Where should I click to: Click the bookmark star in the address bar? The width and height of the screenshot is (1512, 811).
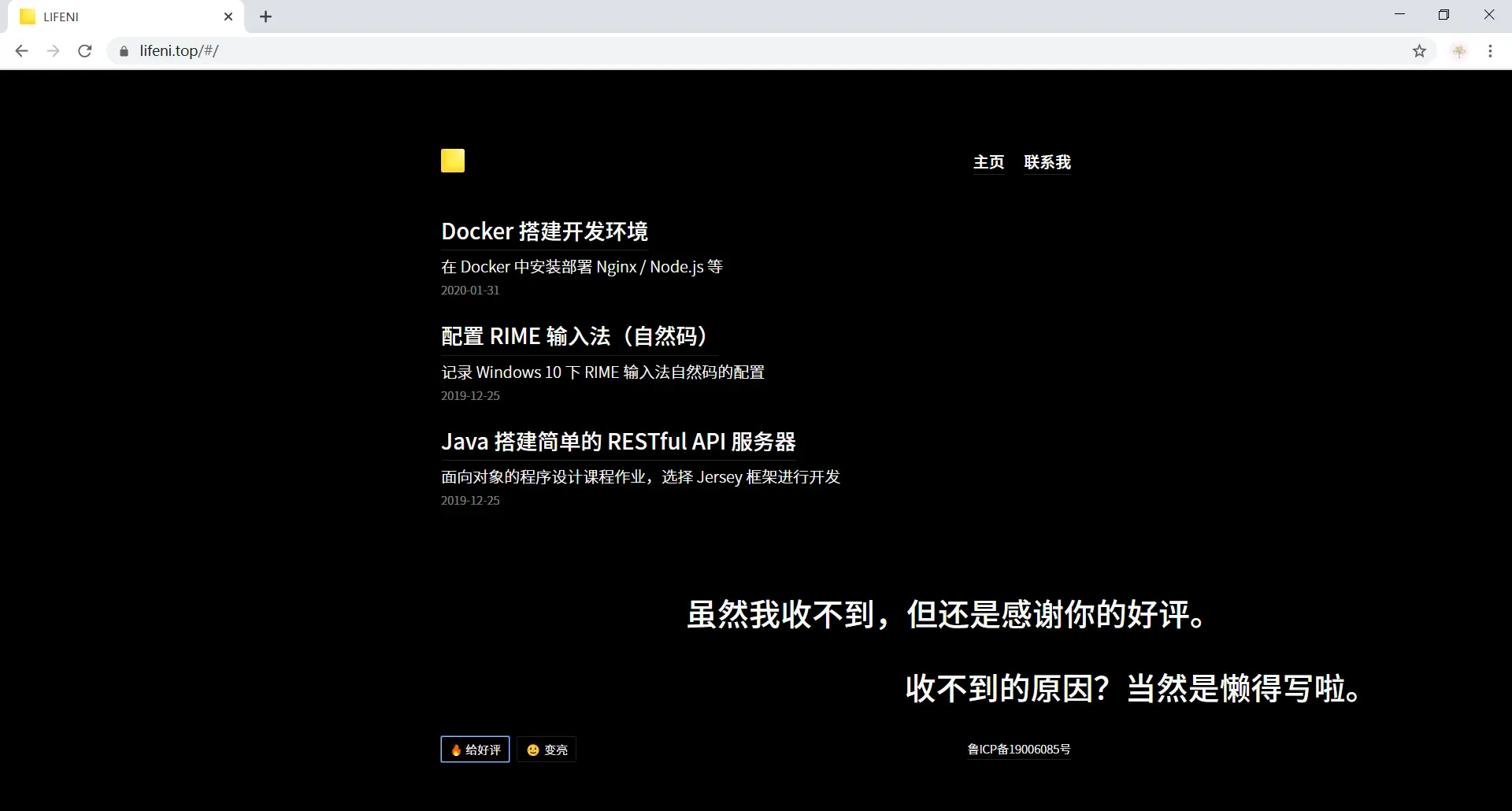pos(1419,50)
